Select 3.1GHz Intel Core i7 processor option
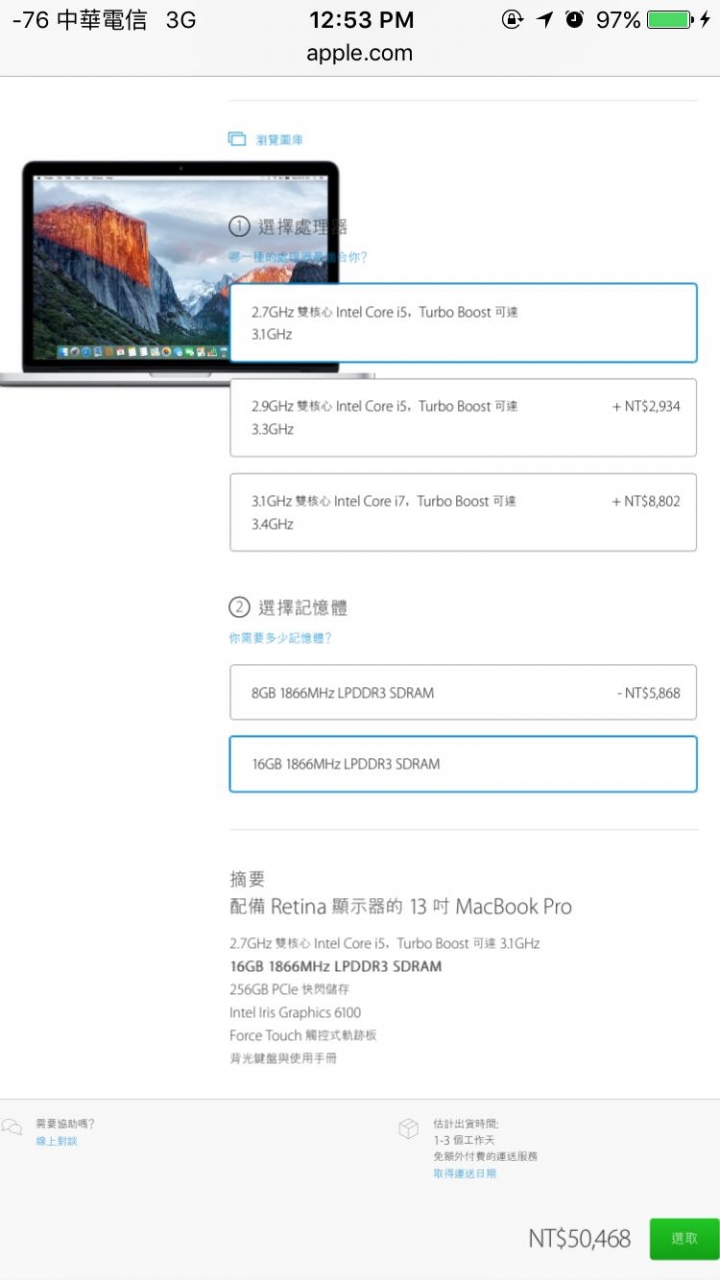Screen dimensions: 720x1280 (x=463, y=512)
